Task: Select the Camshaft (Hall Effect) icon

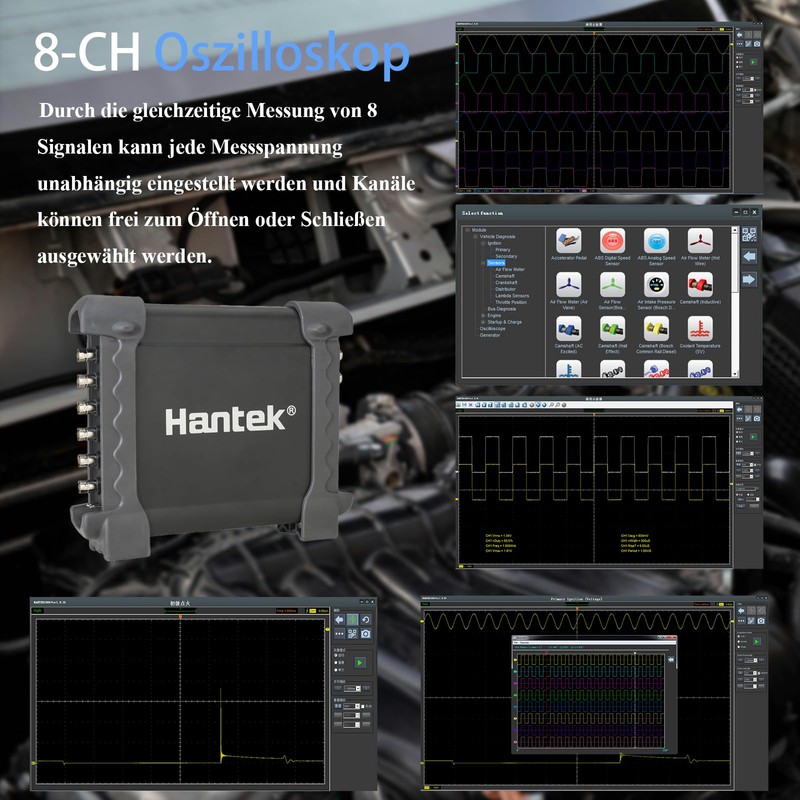Action: tap(612, 330)
